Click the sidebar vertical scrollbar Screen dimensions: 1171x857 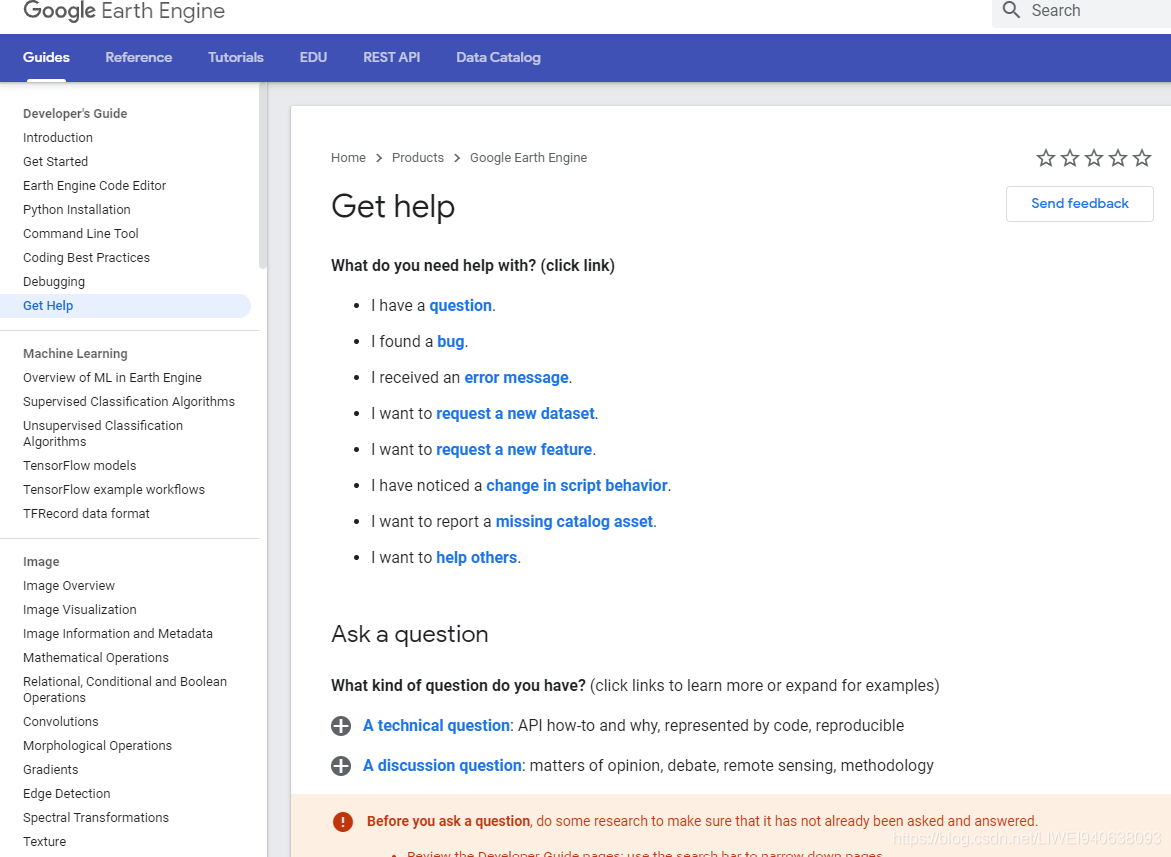click(x=263, y=176)
